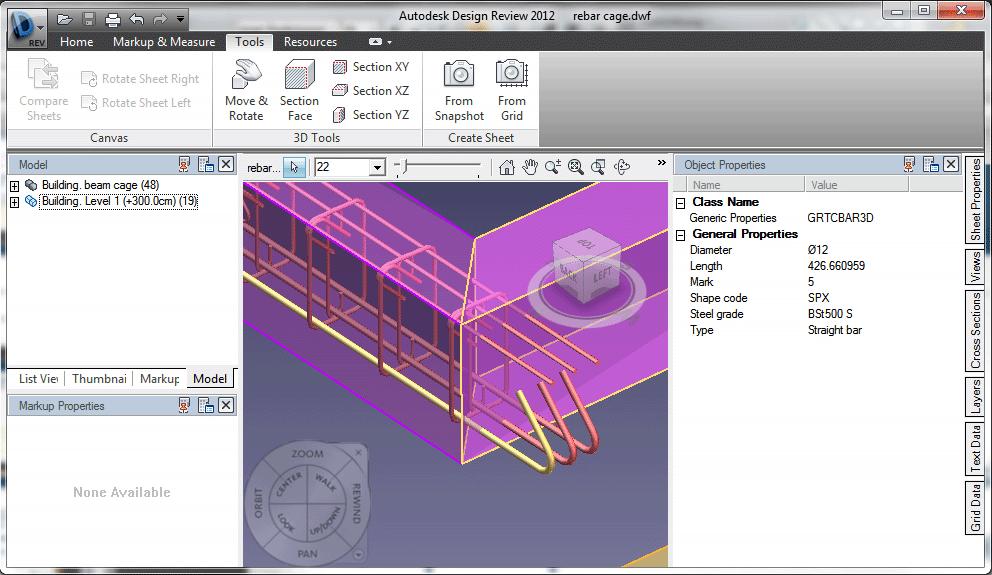Open the zoom value dropdown arrow
The image size is (992, 575).
point(377,167)
